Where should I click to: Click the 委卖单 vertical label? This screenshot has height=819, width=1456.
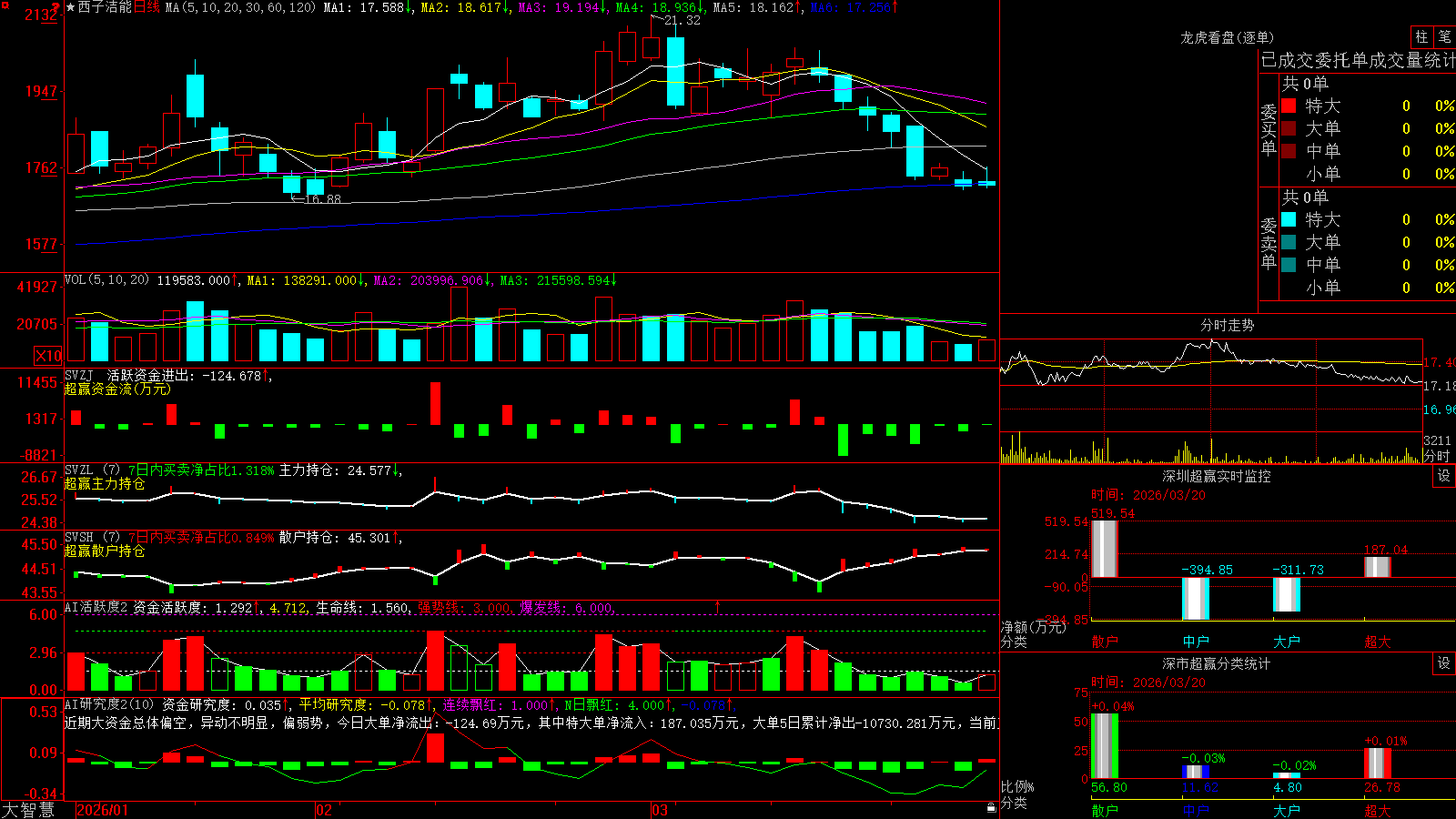[x=1269, y=243]
